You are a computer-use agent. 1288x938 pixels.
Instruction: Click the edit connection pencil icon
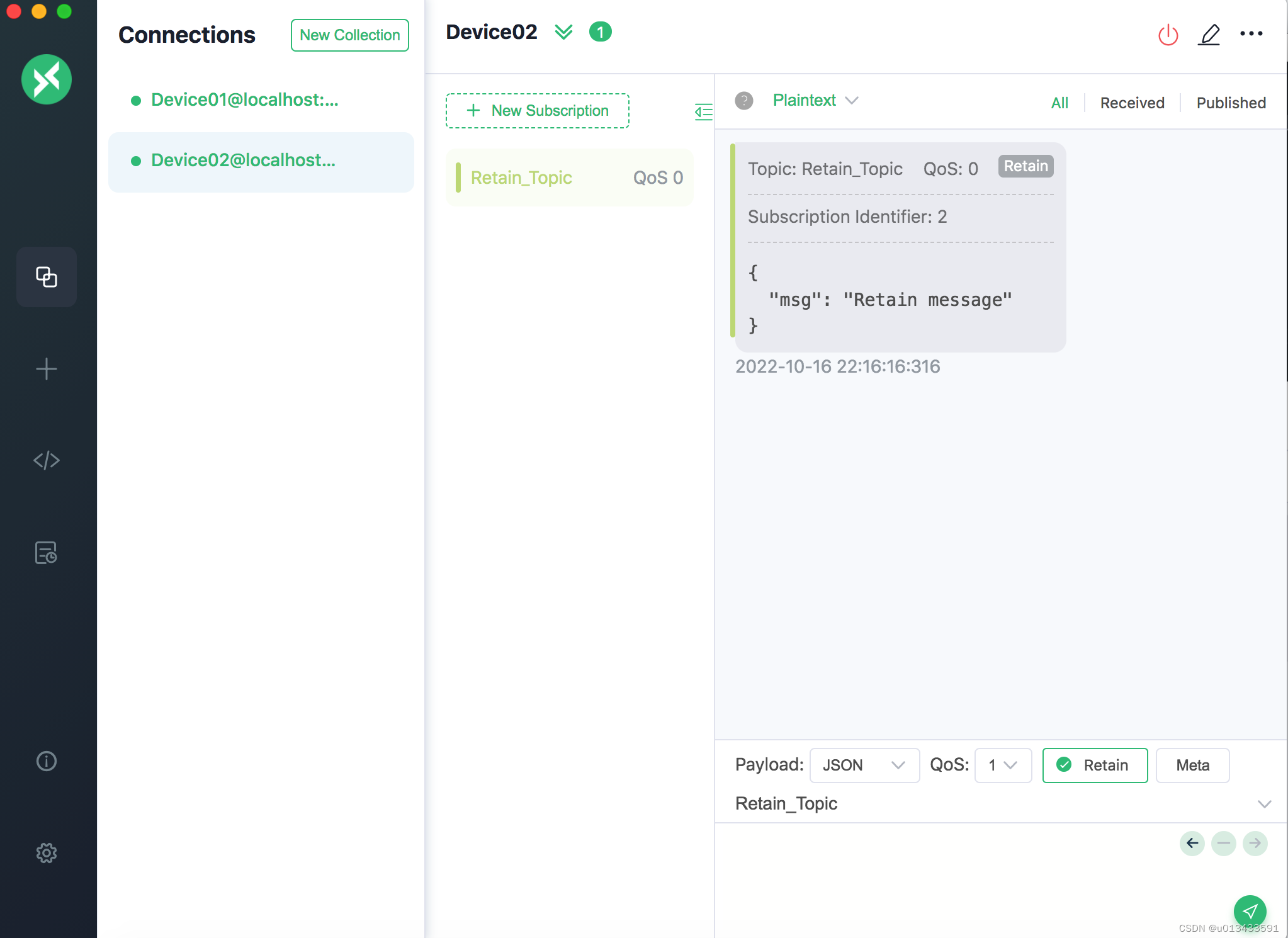[1209, 35]
